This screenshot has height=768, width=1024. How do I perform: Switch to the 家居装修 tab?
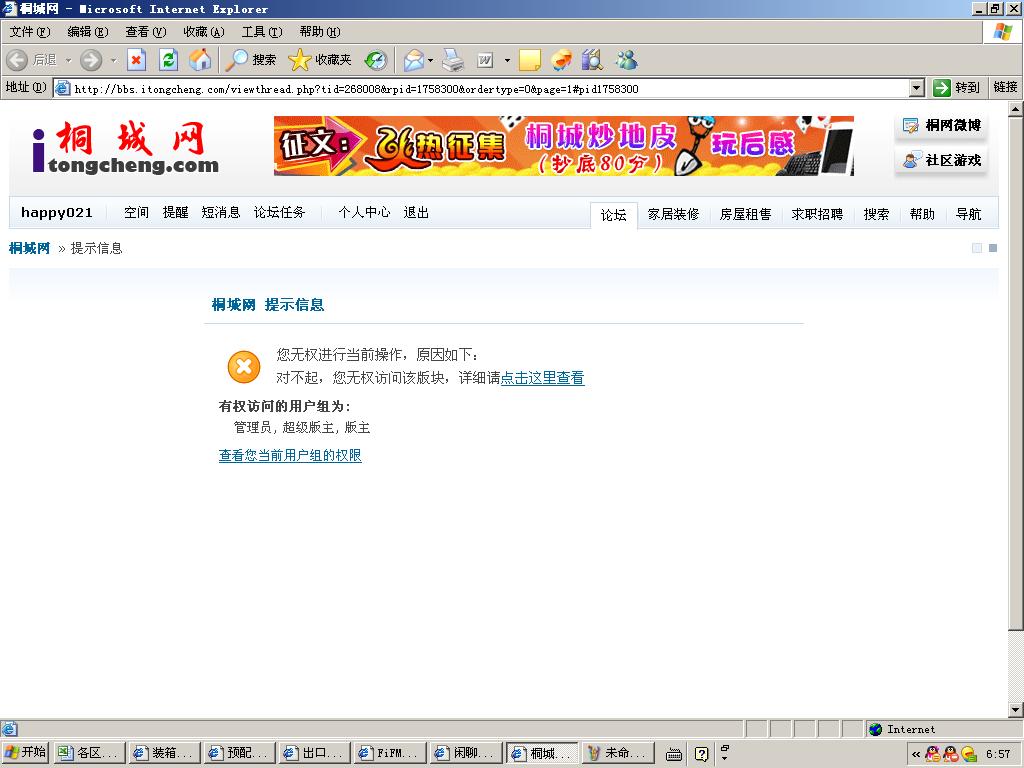(673, 214)
